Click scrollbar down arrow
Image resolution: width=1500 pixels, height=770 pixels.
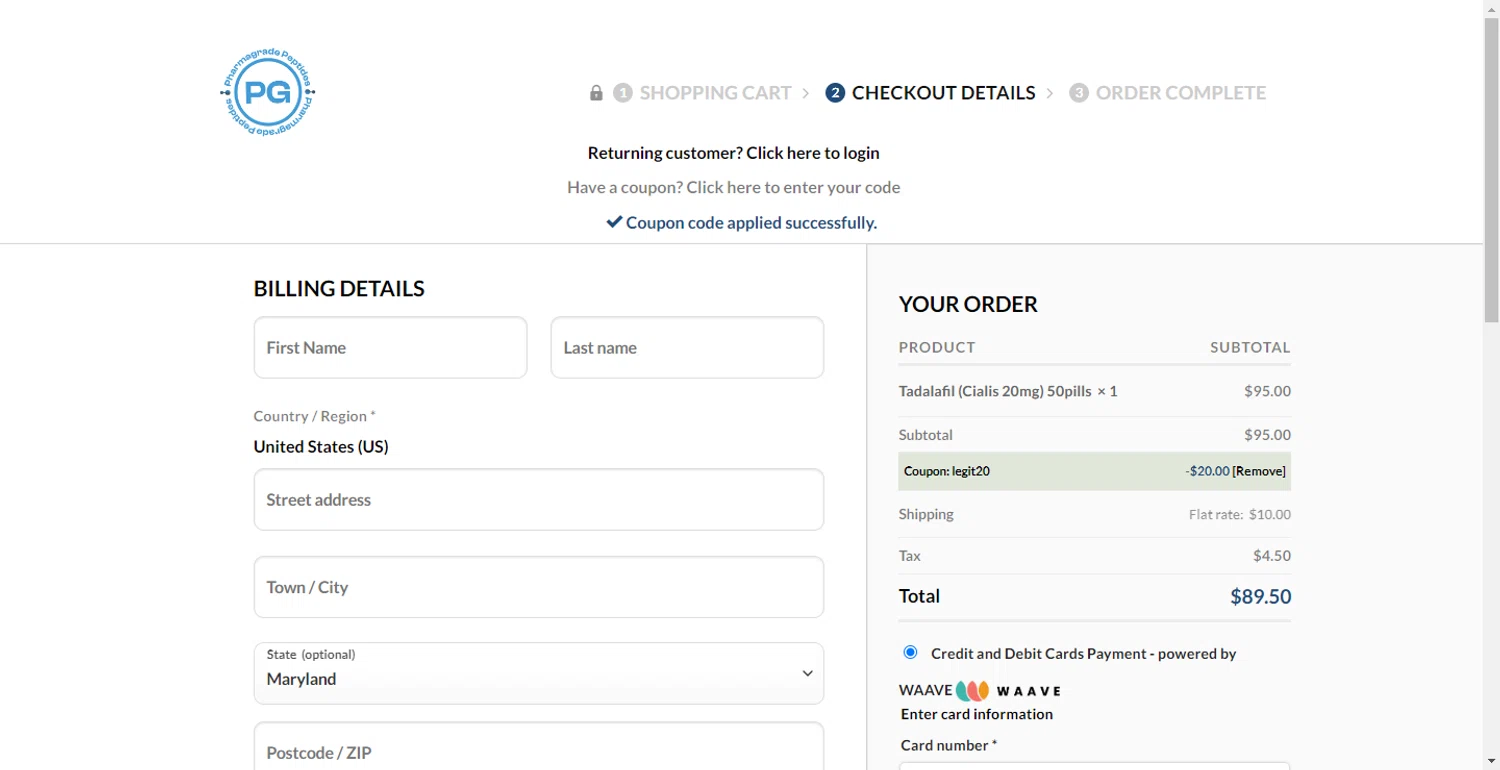pos(1491,761)
